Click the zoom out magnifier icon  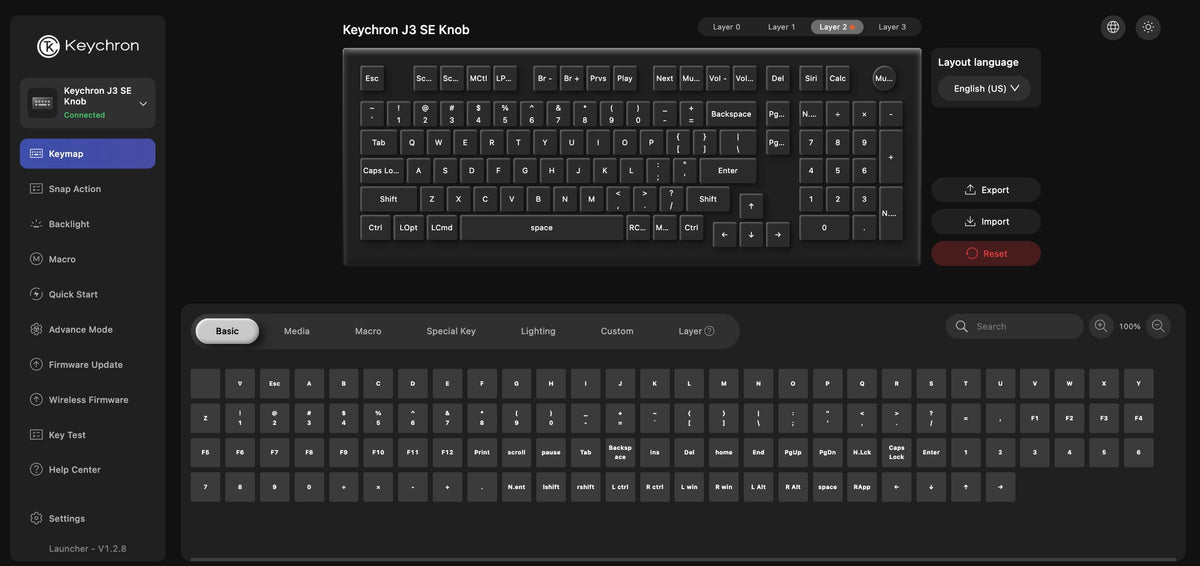click(x=1158, y=326)
